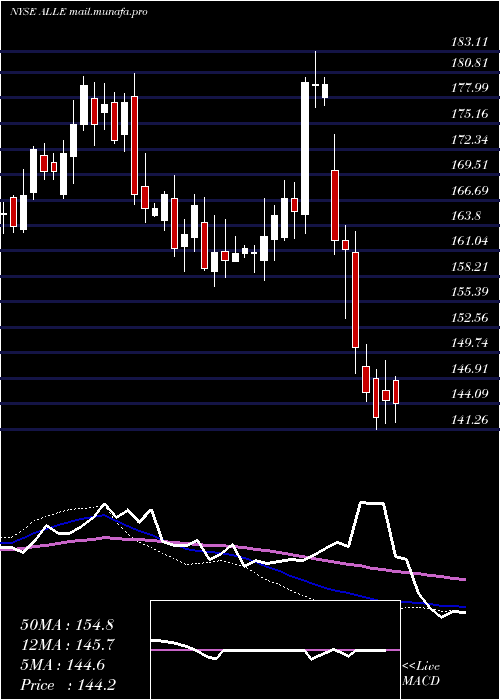Click the 141.26 price level text

click(x=469, y=420)
